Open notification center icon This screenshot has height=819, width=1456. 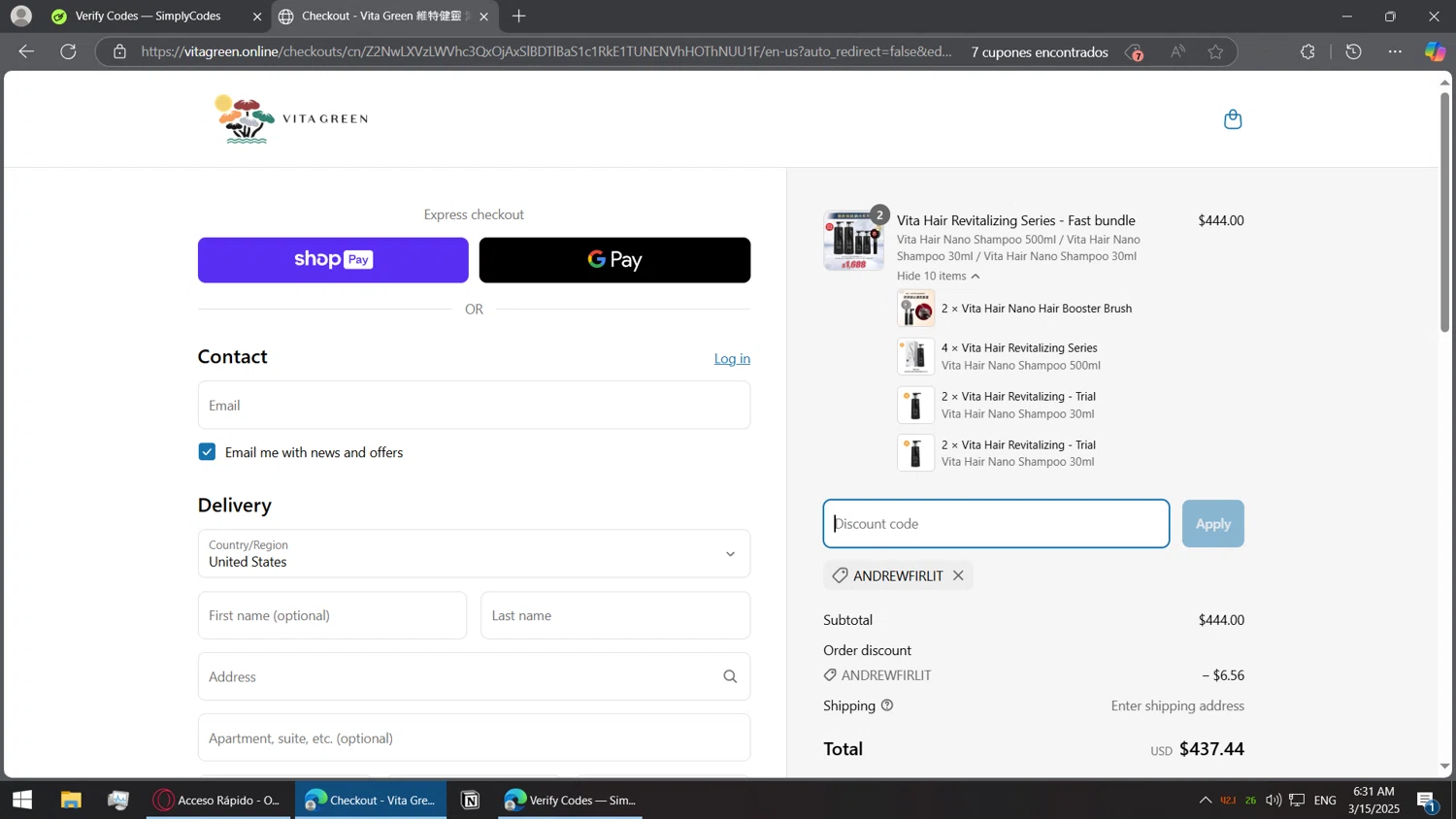click(1427, 801)
